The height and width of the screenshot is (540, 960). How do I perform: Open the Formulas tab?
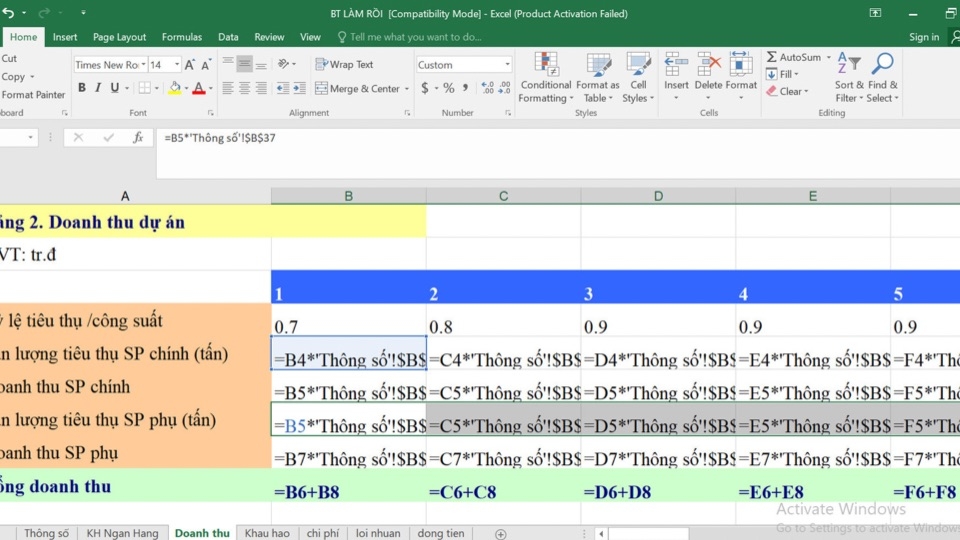click(x=182, y=37)
